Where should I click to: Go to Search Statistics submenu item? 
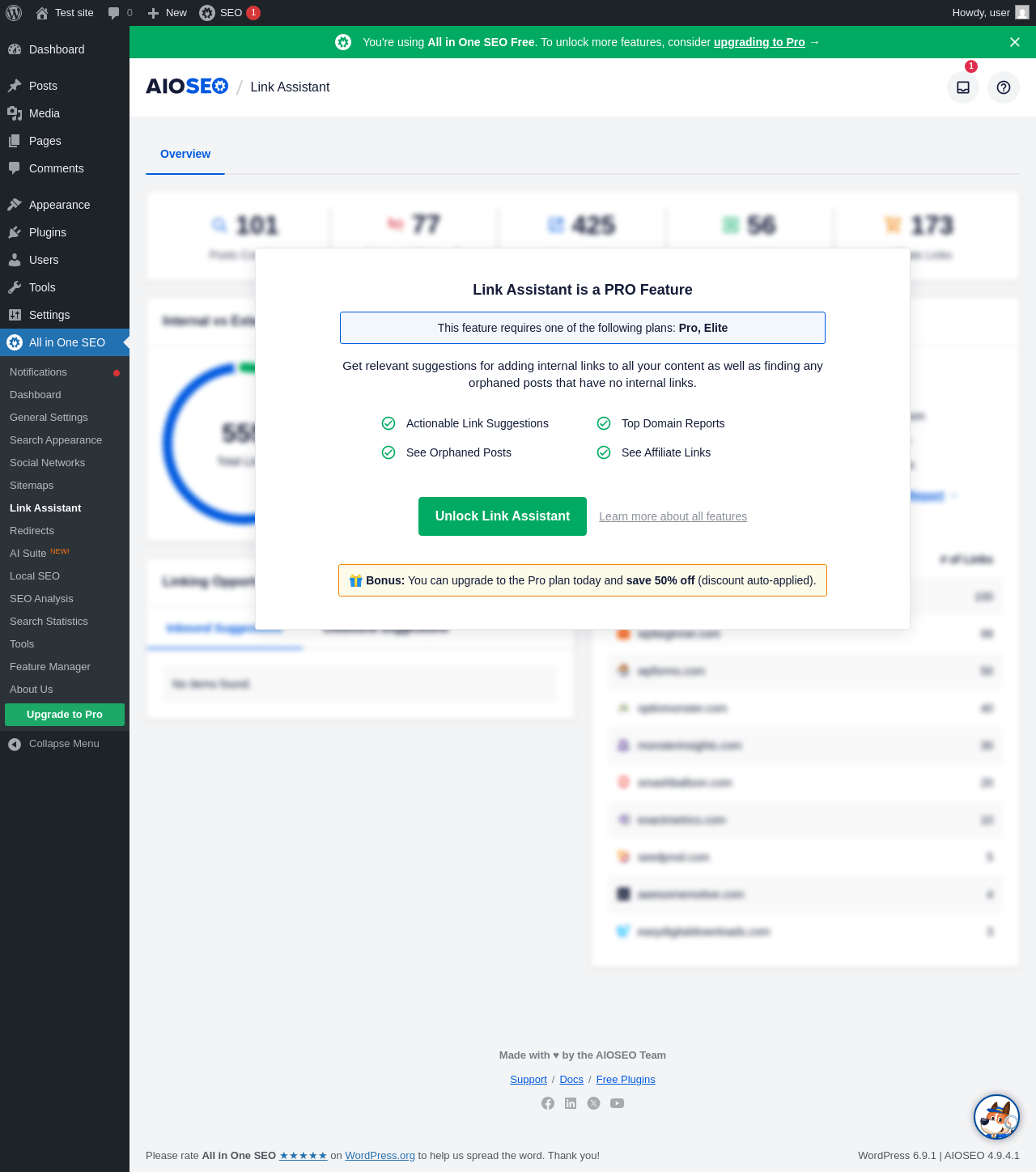[x=49, y=622]
